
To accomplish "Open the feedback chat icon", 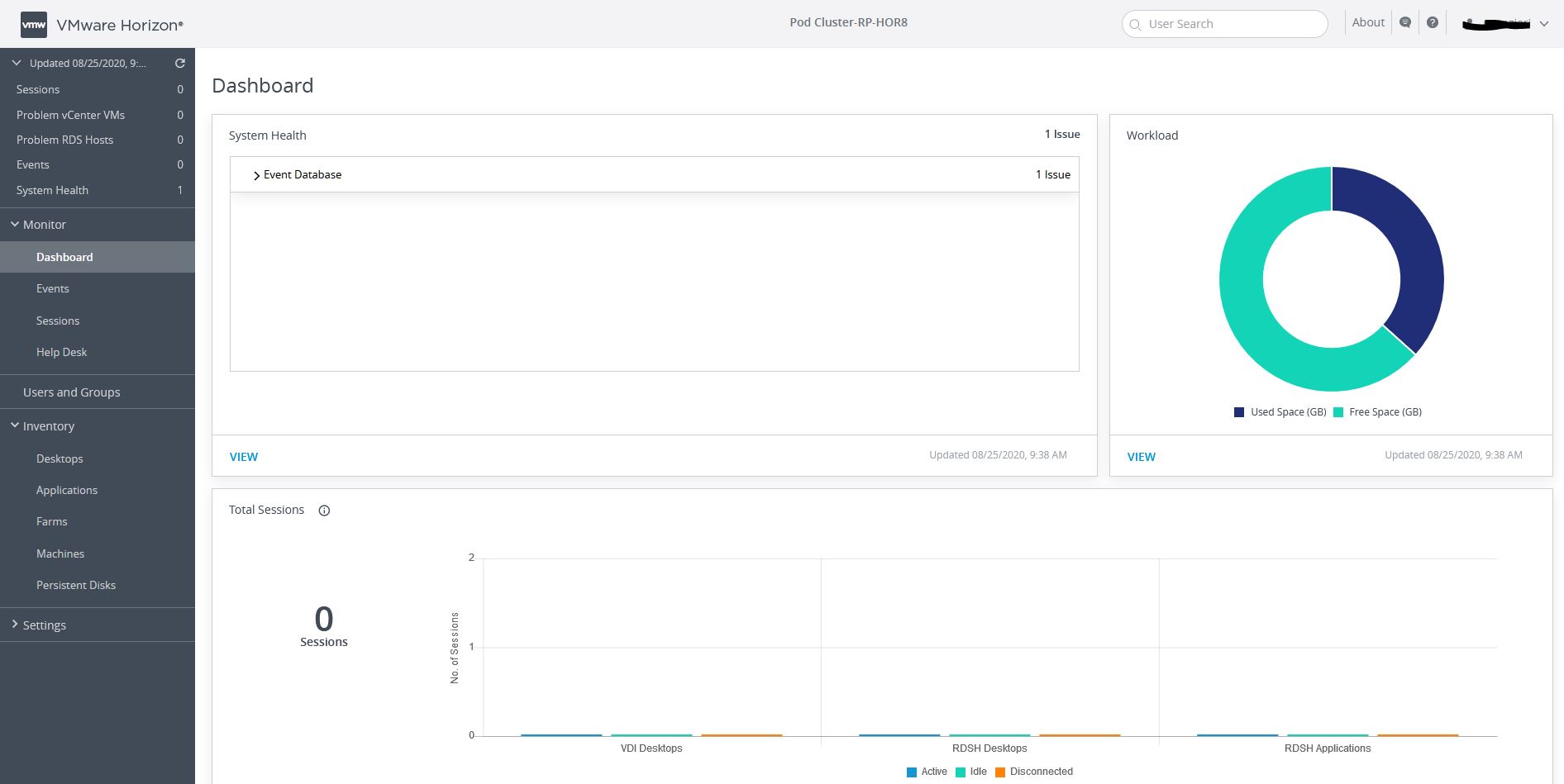I will click(1405, 23).
